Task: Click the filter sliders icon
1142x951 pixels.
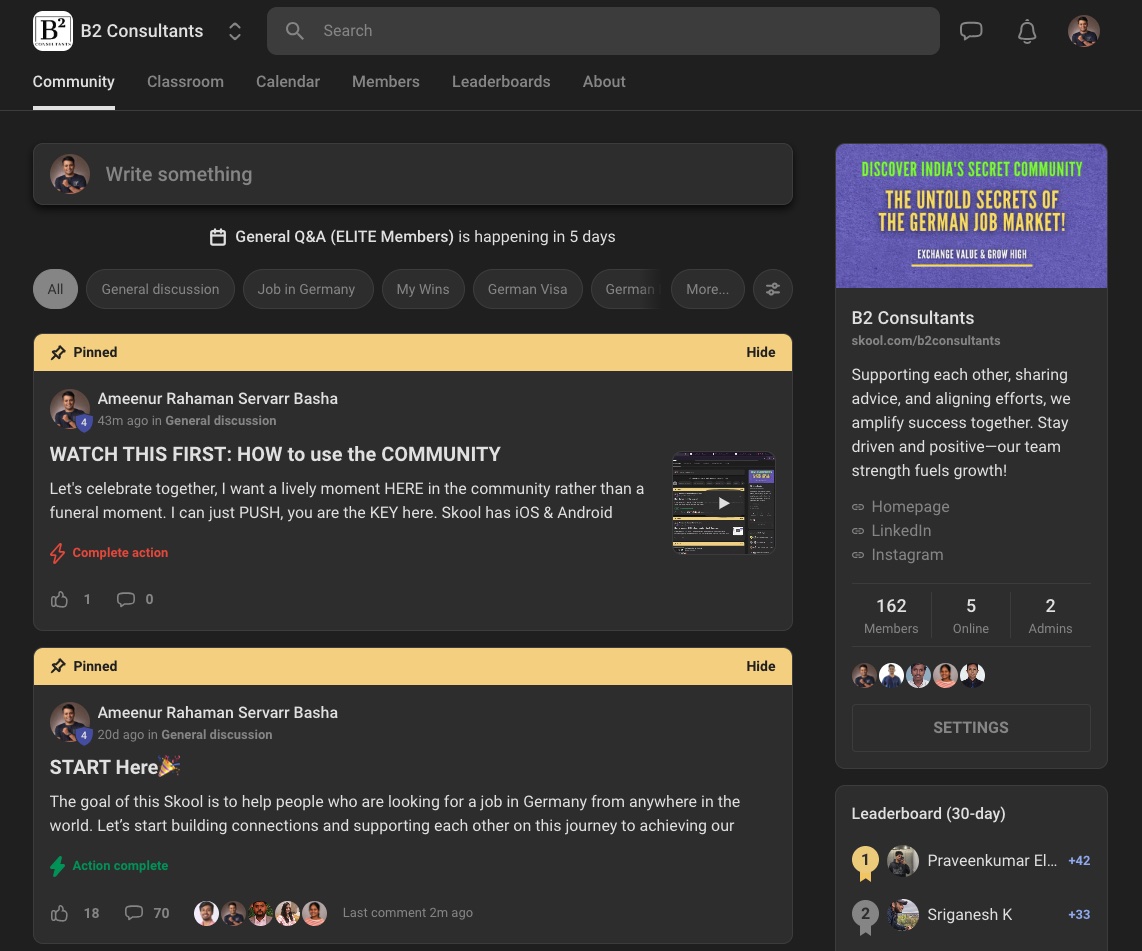Action: pos(772,289)
